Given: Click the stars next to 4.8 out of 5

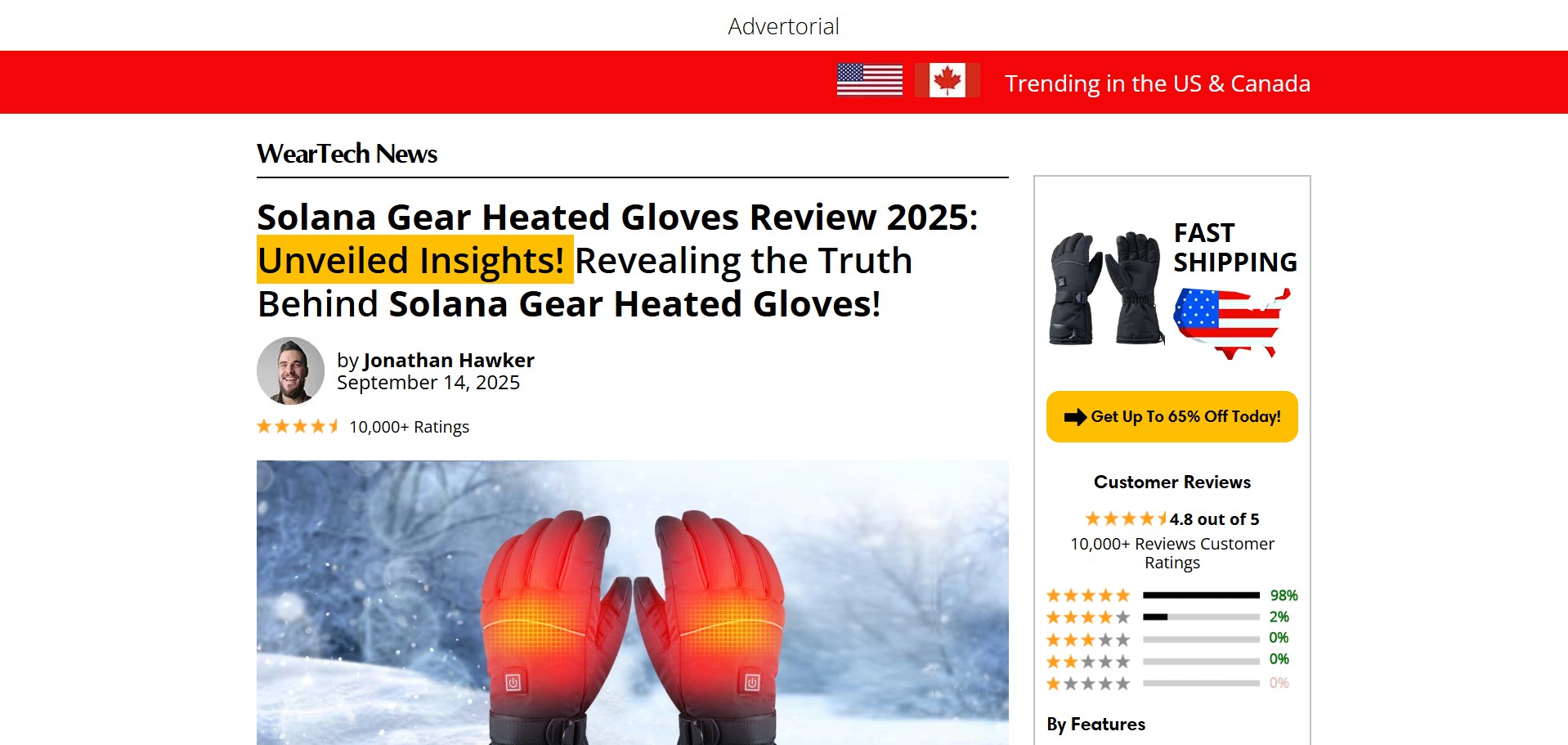Looking at the screenshot, I should coord(1126,518).
